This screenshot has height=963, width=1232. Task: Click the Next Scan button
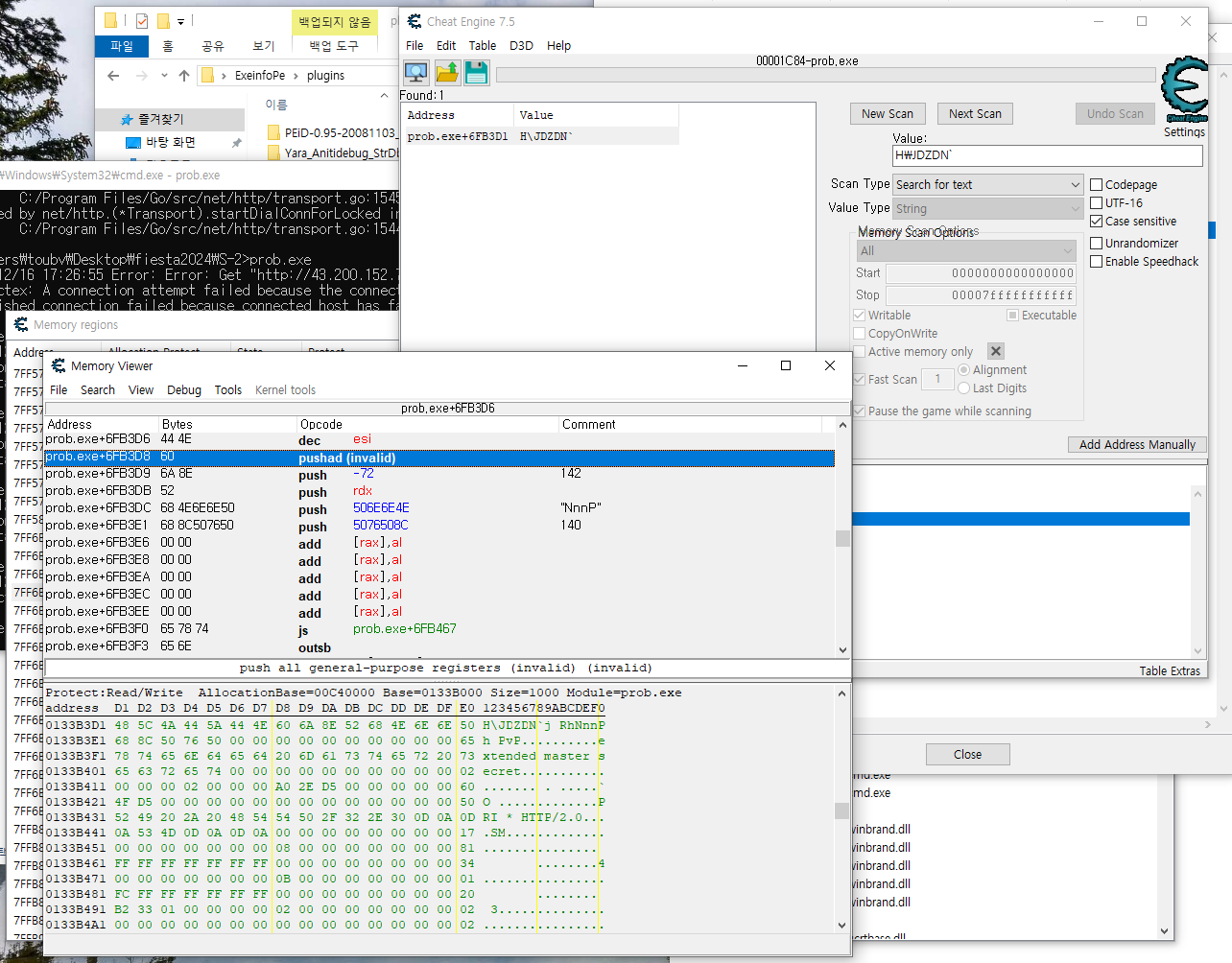pyautogui.click(x=975, y=113)
